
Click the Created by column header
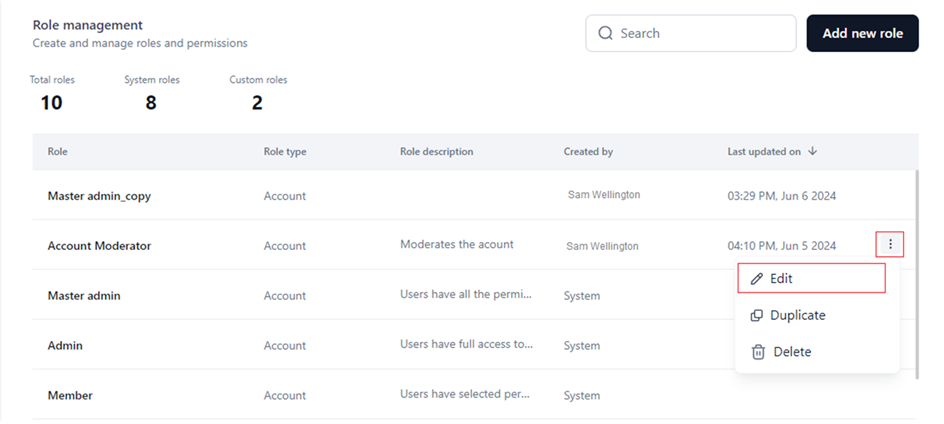coord(588,152)
